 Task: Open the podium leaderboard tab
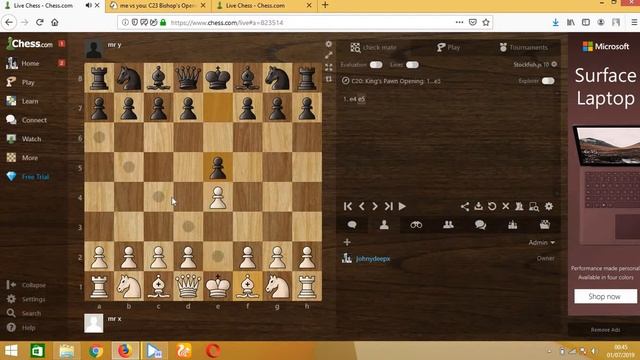[512, 225]
